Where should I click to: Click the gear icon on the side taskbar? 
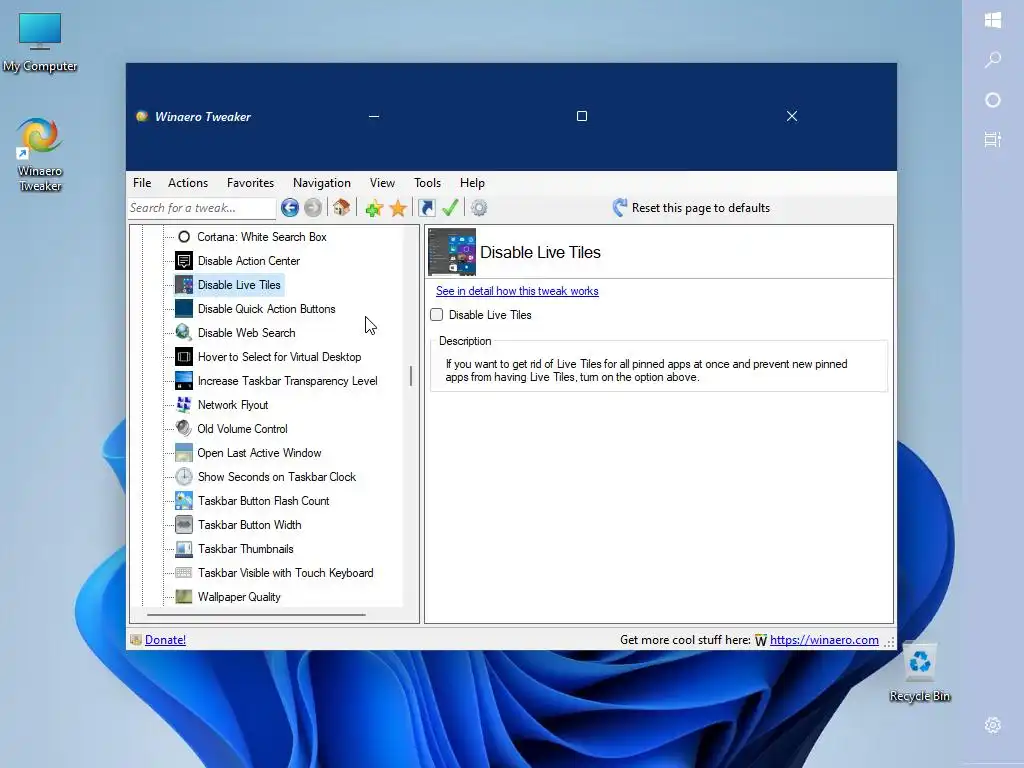point(993,725)
